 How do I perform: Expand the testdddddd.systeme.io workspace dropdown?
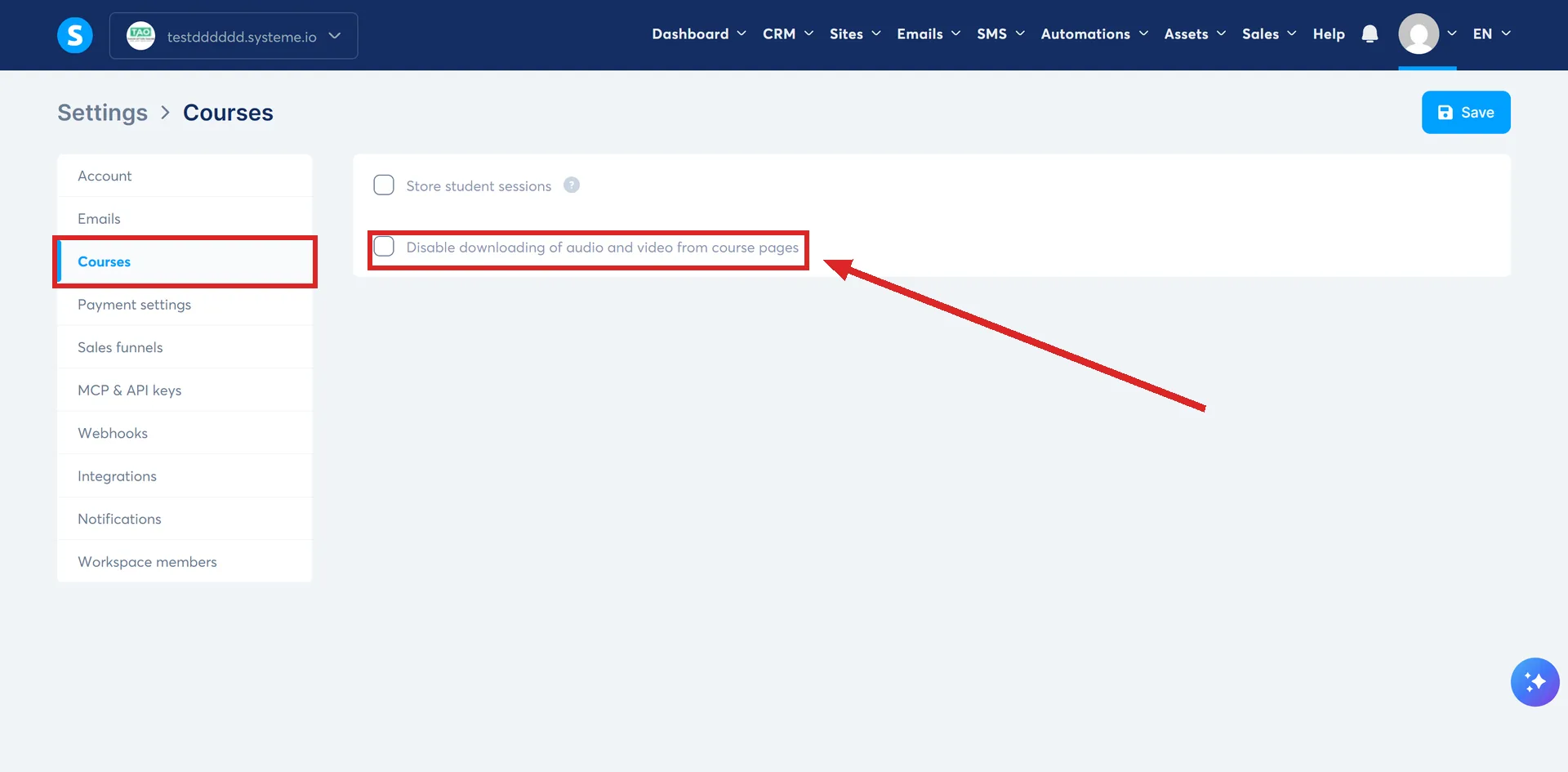click(x=234, y=36)
